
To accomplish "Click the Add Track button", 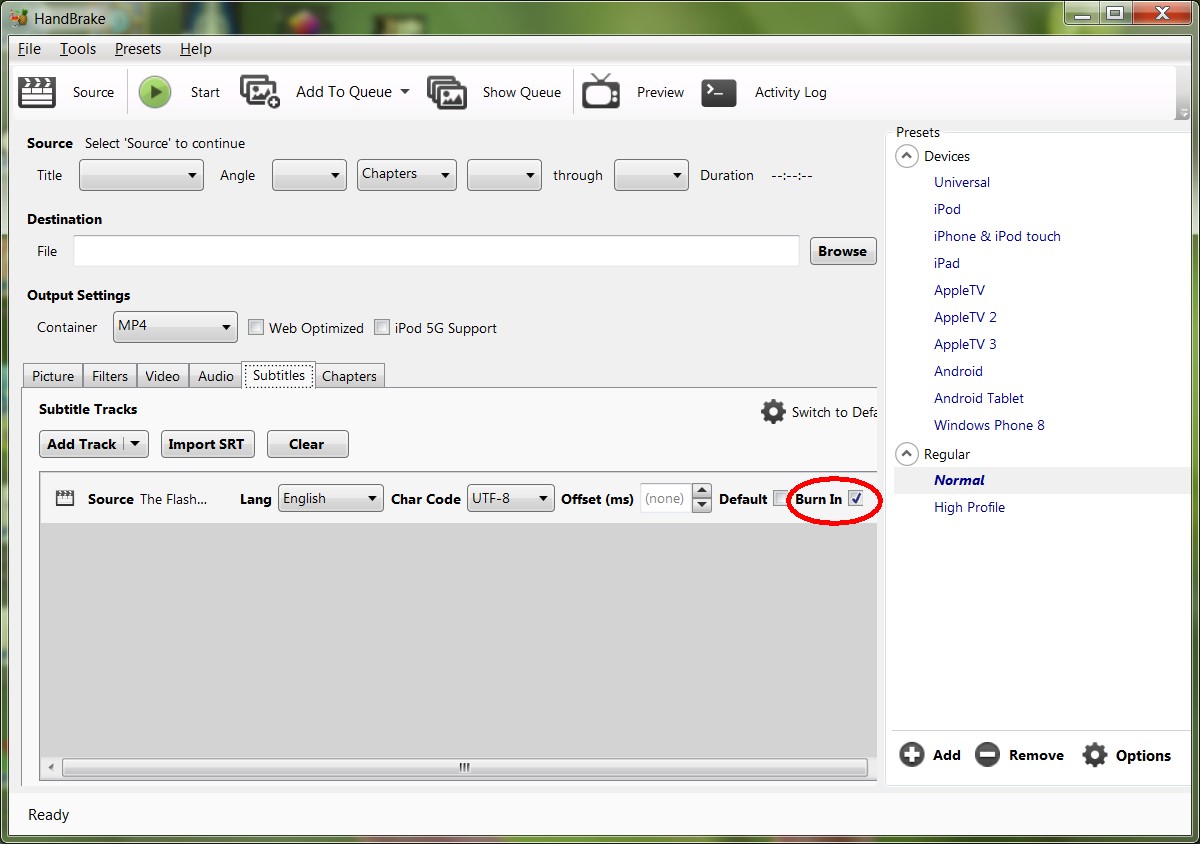I will pos(82,444).
